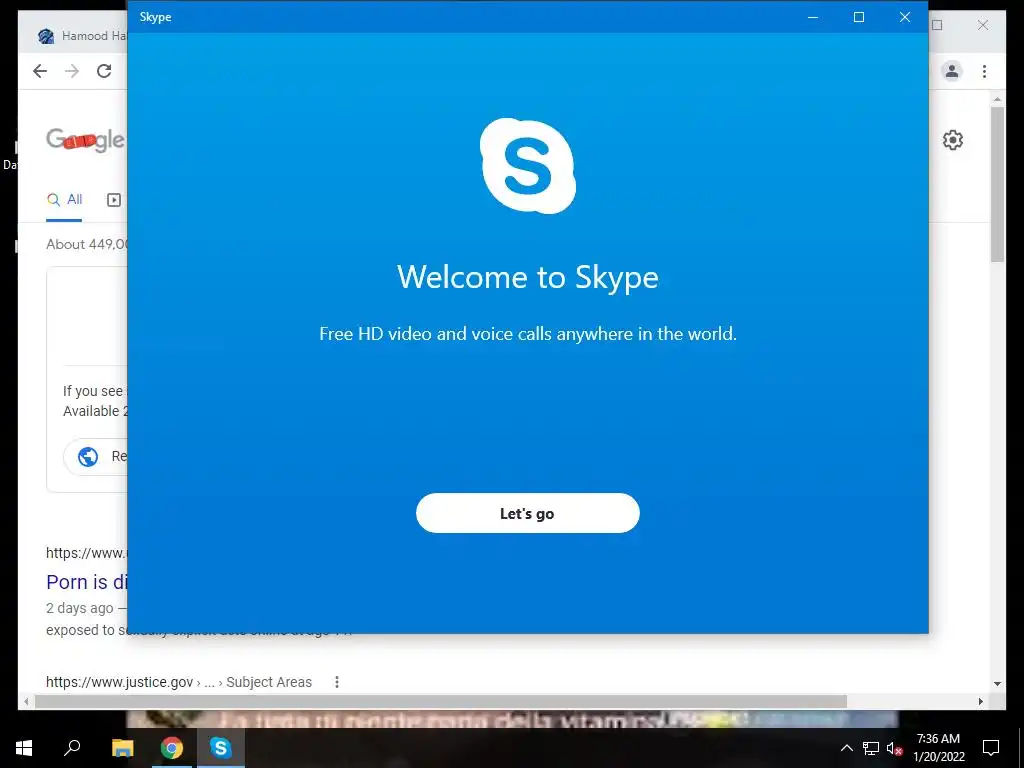The width and height of the screenshot is (1024, 768).
Task: Open the Chrome profile avatar
Action: (952, 71)
